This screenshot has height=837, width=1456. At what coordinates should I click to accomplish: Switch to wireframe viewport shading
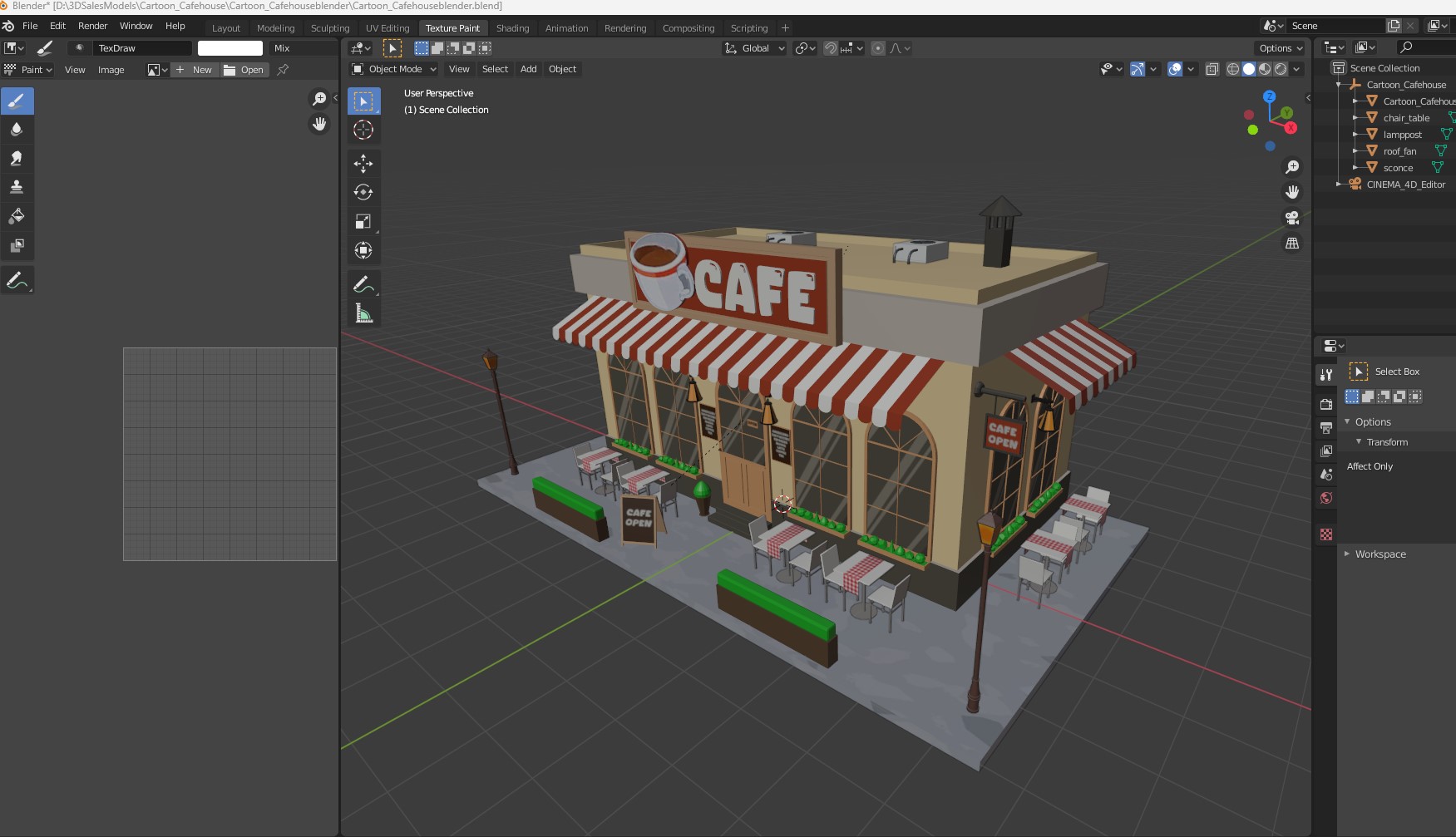tap(1233, 69)
